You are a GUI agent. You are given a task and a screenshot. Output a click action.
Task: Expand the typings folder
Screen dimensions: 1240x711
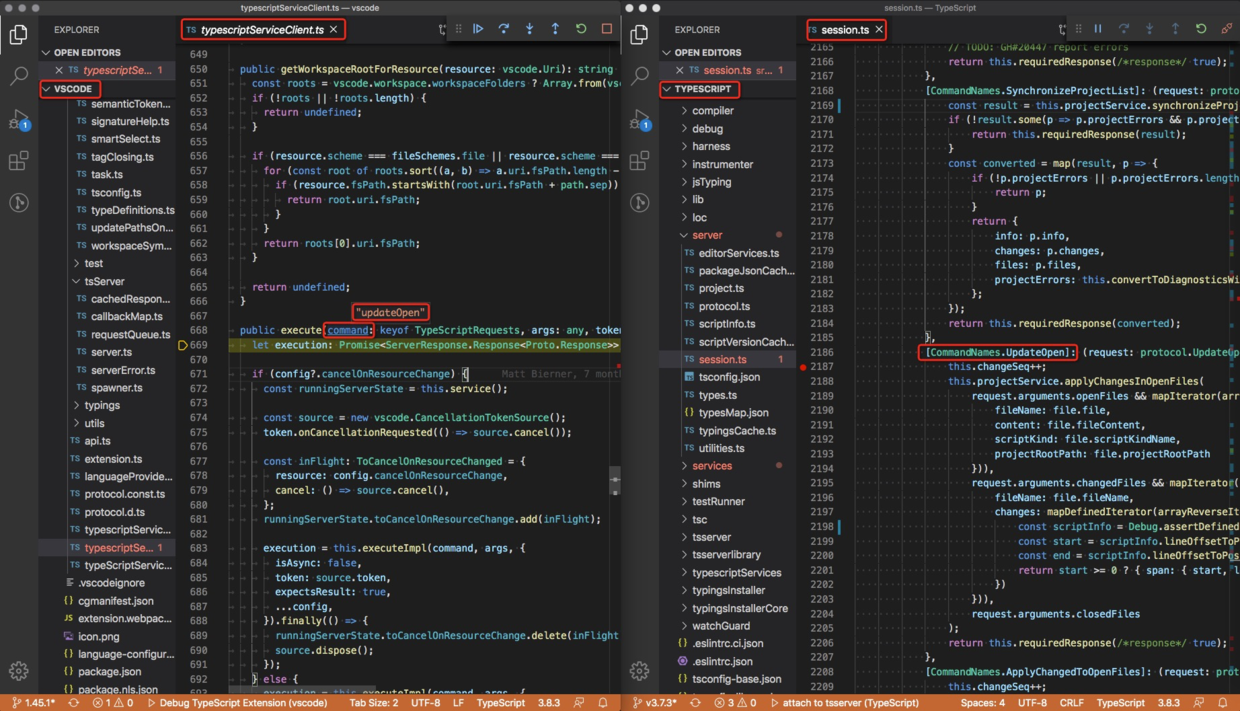point(101,405)
